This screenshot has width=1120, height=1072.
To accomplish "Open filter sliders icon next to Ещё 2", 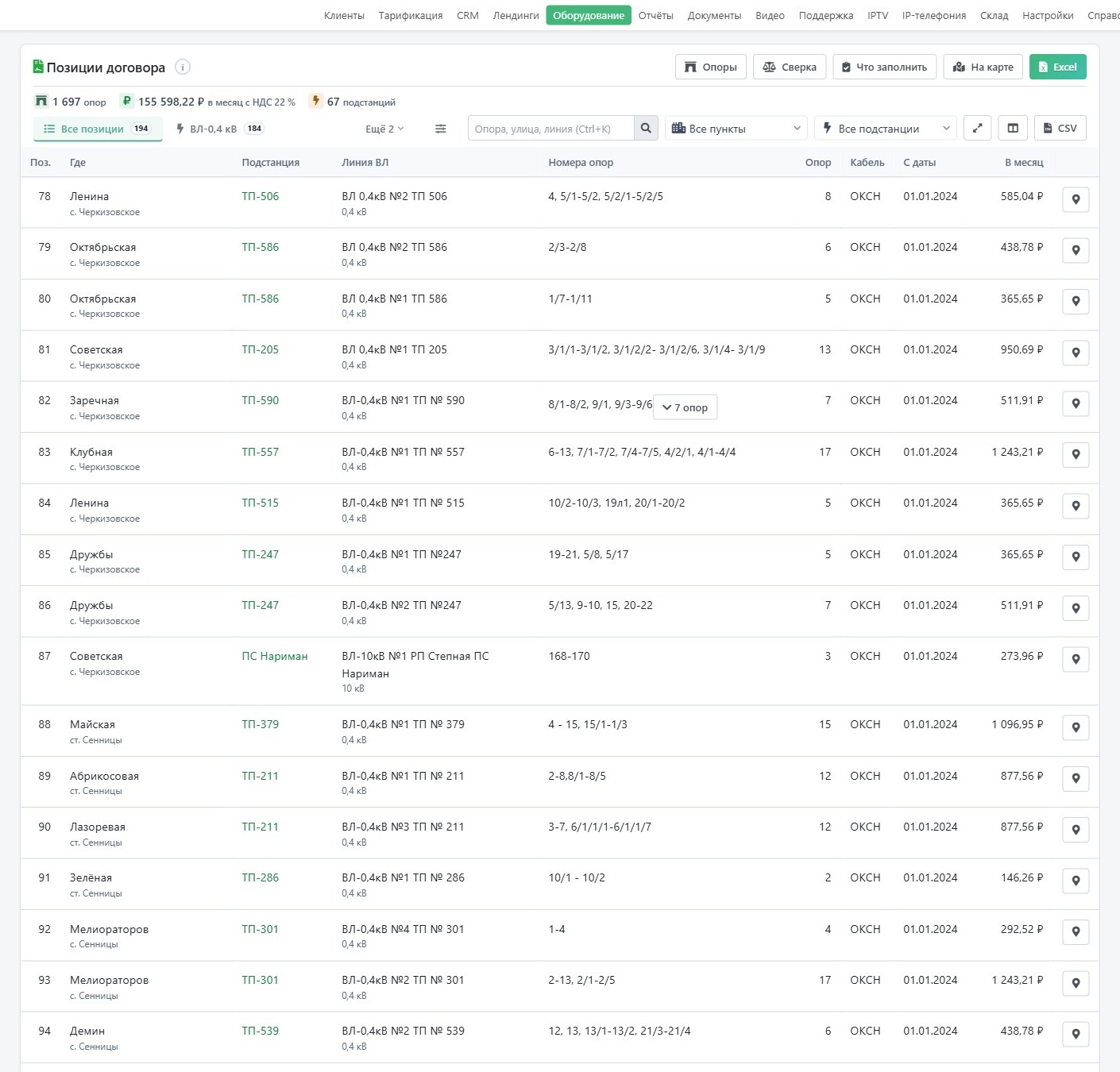I will pos(441,129).
